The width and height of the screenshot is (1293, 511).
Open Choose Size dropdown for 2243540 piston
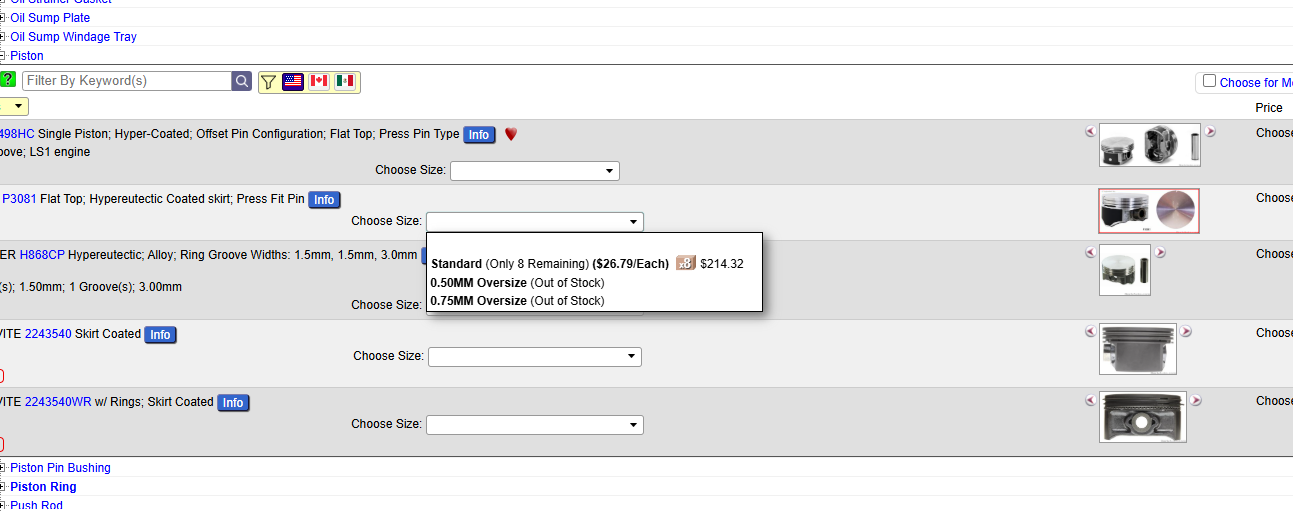534,357
